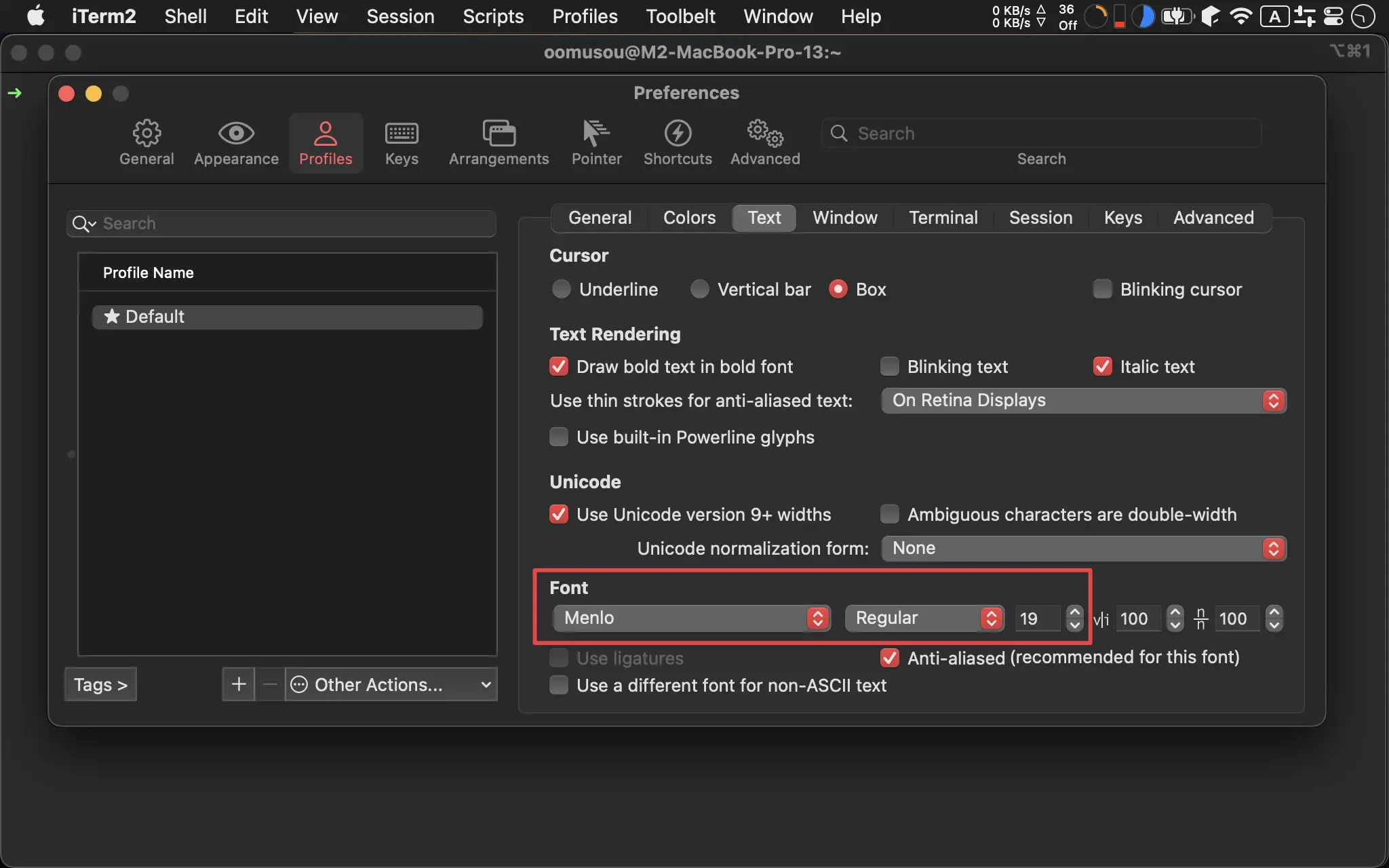Select the Vertical bar cursor option
The image size is (1389, 868).
tap(699, 290)
